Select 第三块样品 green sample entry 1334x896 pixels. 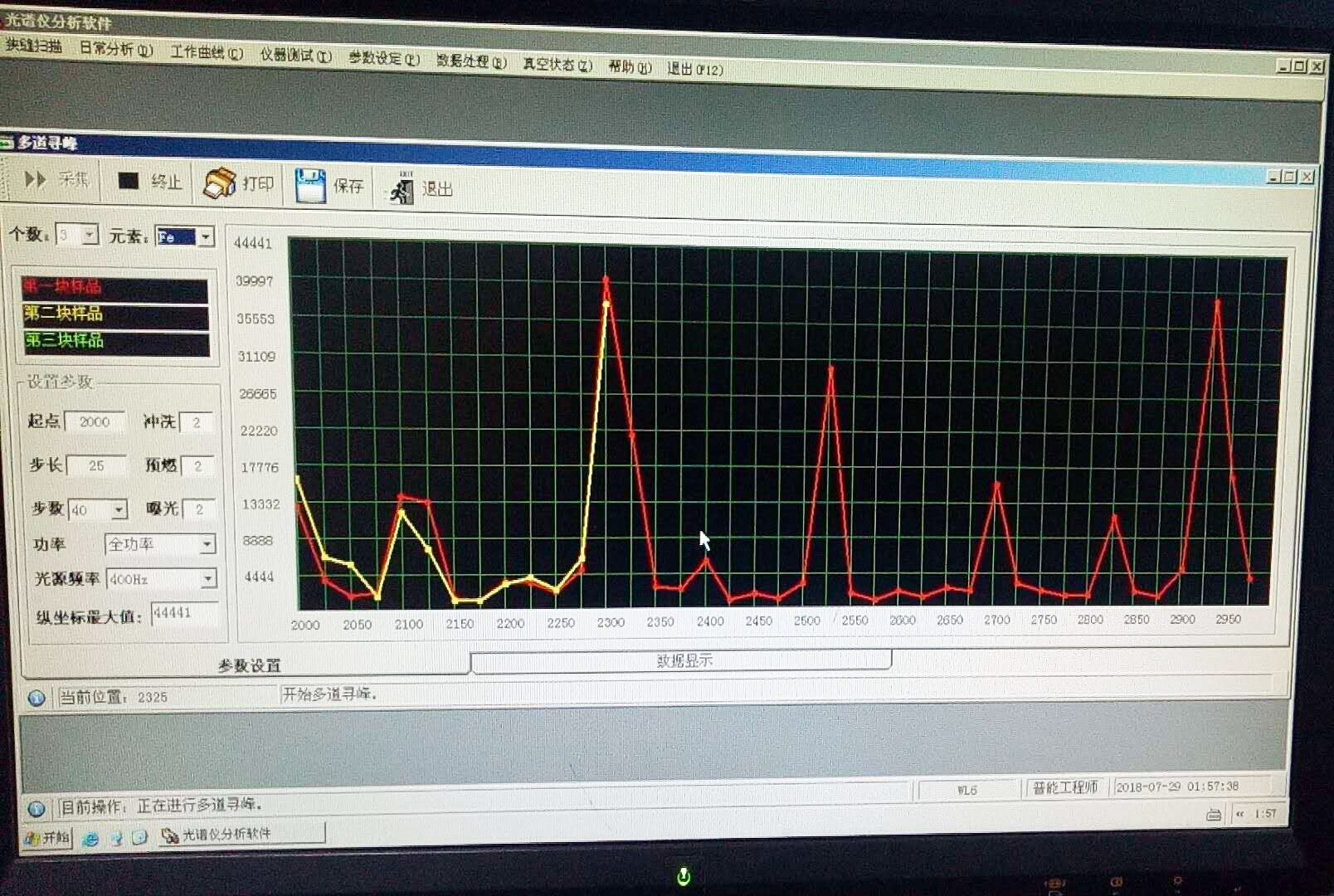[114, 340]
